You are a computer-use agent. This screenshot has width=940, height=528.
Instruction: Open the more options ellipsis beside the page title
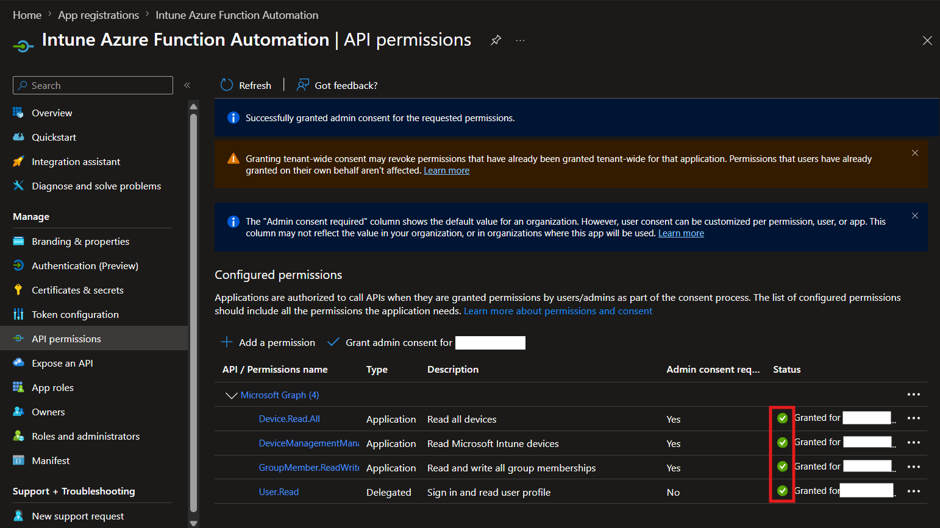[520, 40]
